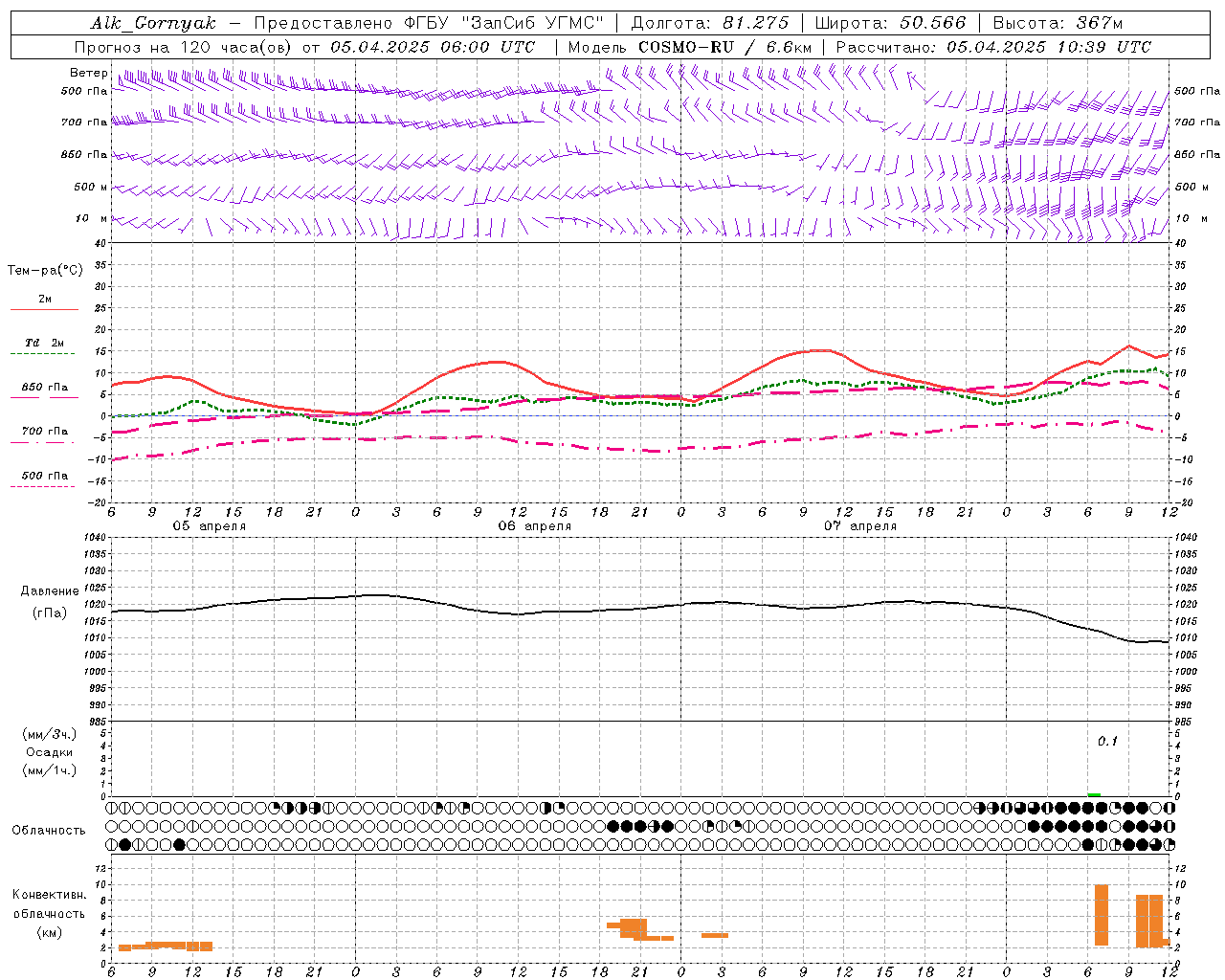Click the 'Облачность' cloud cover row label
Screen dimensions: 1225x980
tap(49, 830)
